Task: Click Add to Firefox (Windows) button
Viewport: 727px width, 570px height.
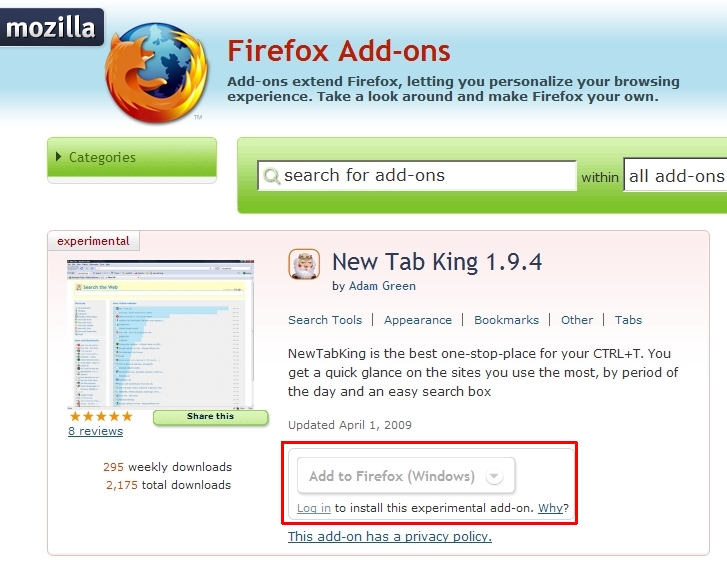Action: 406,476
